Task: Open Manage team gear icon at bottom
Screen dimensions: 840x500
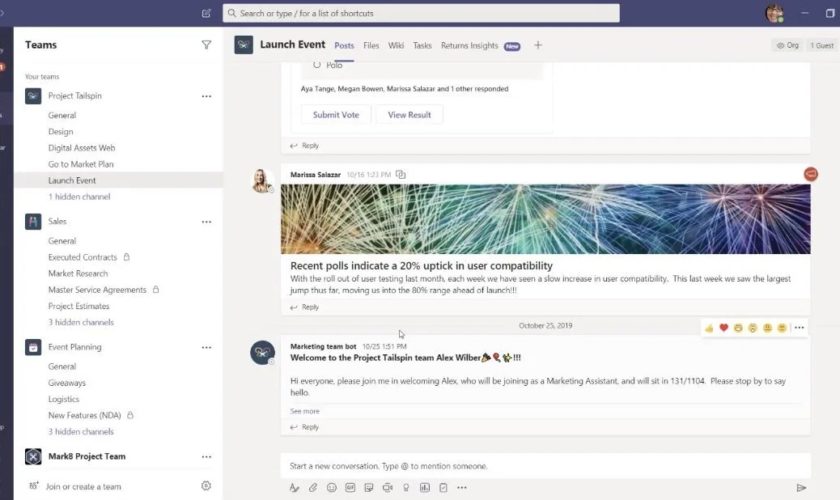Action: 206,486
